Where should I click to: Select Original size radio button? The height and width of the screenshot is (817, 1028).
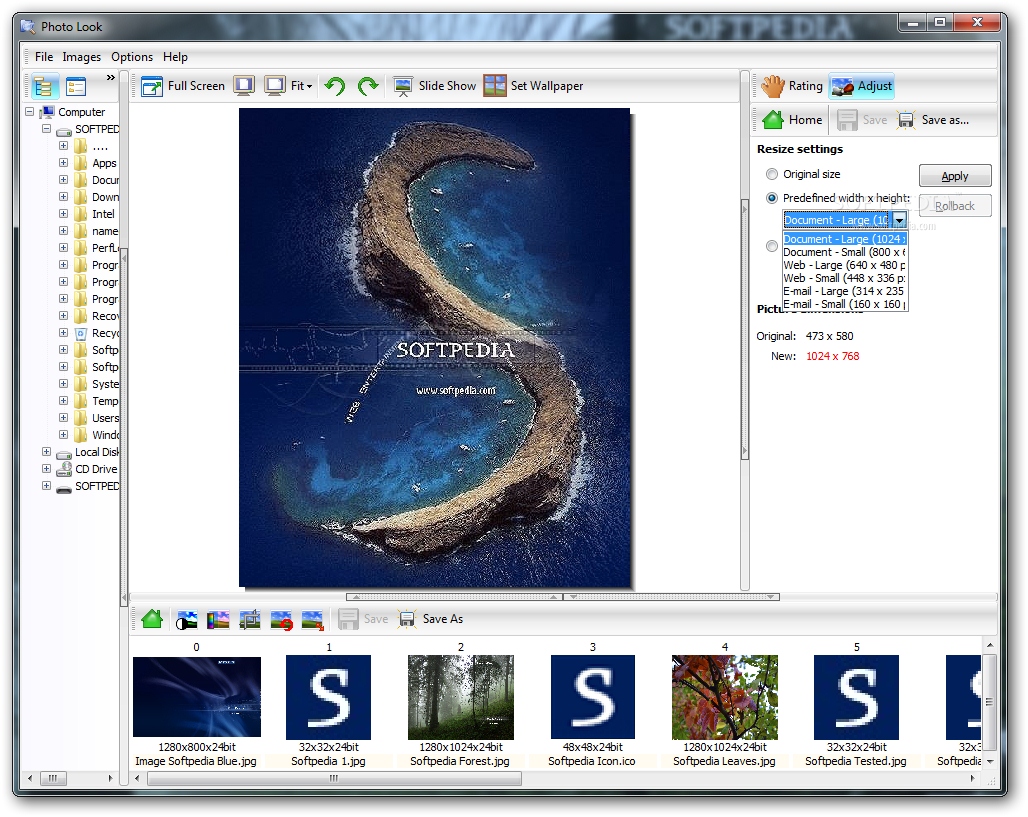coord(772,174)
